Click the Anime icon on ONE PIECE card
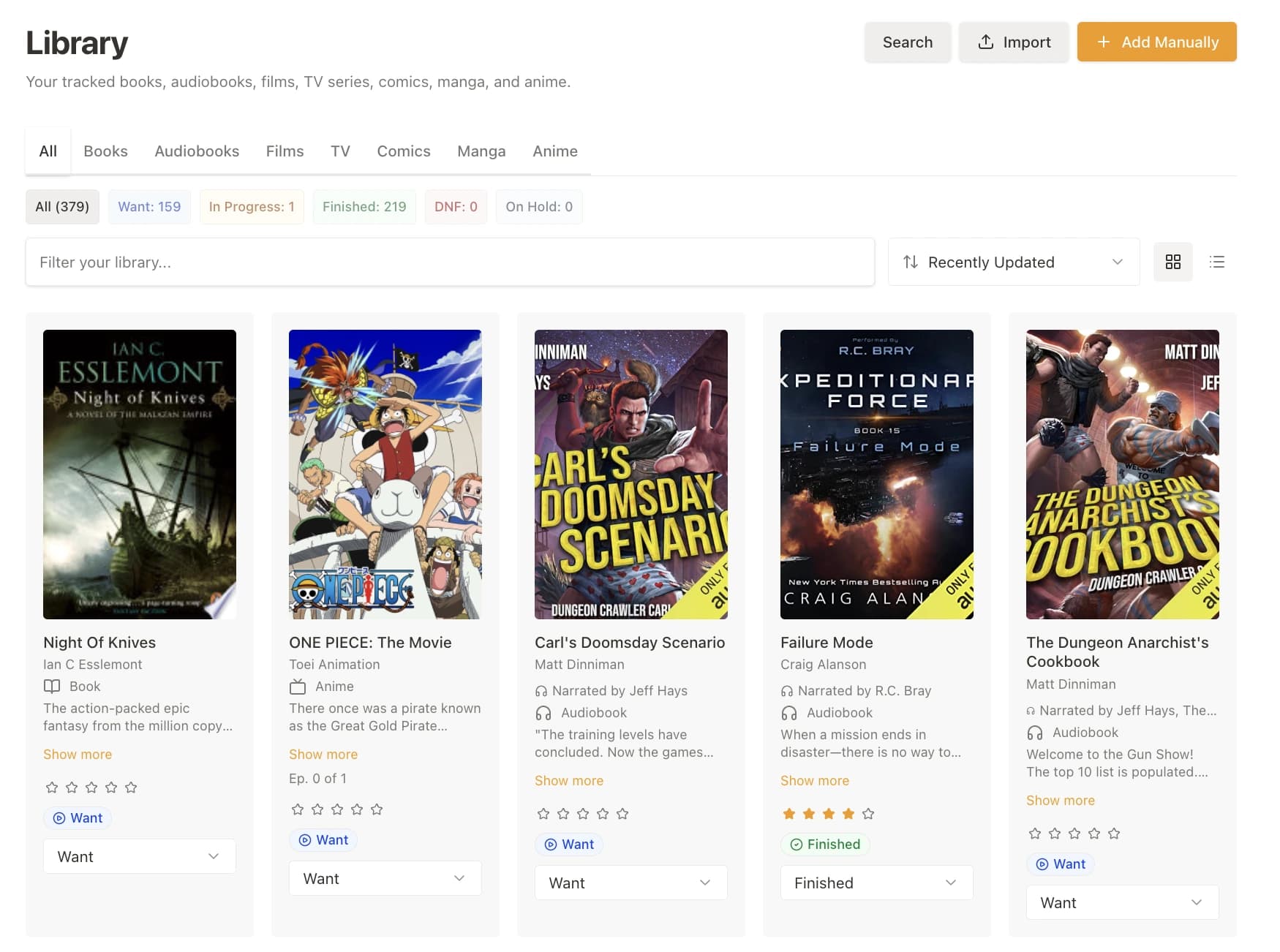 click(298, 687)
